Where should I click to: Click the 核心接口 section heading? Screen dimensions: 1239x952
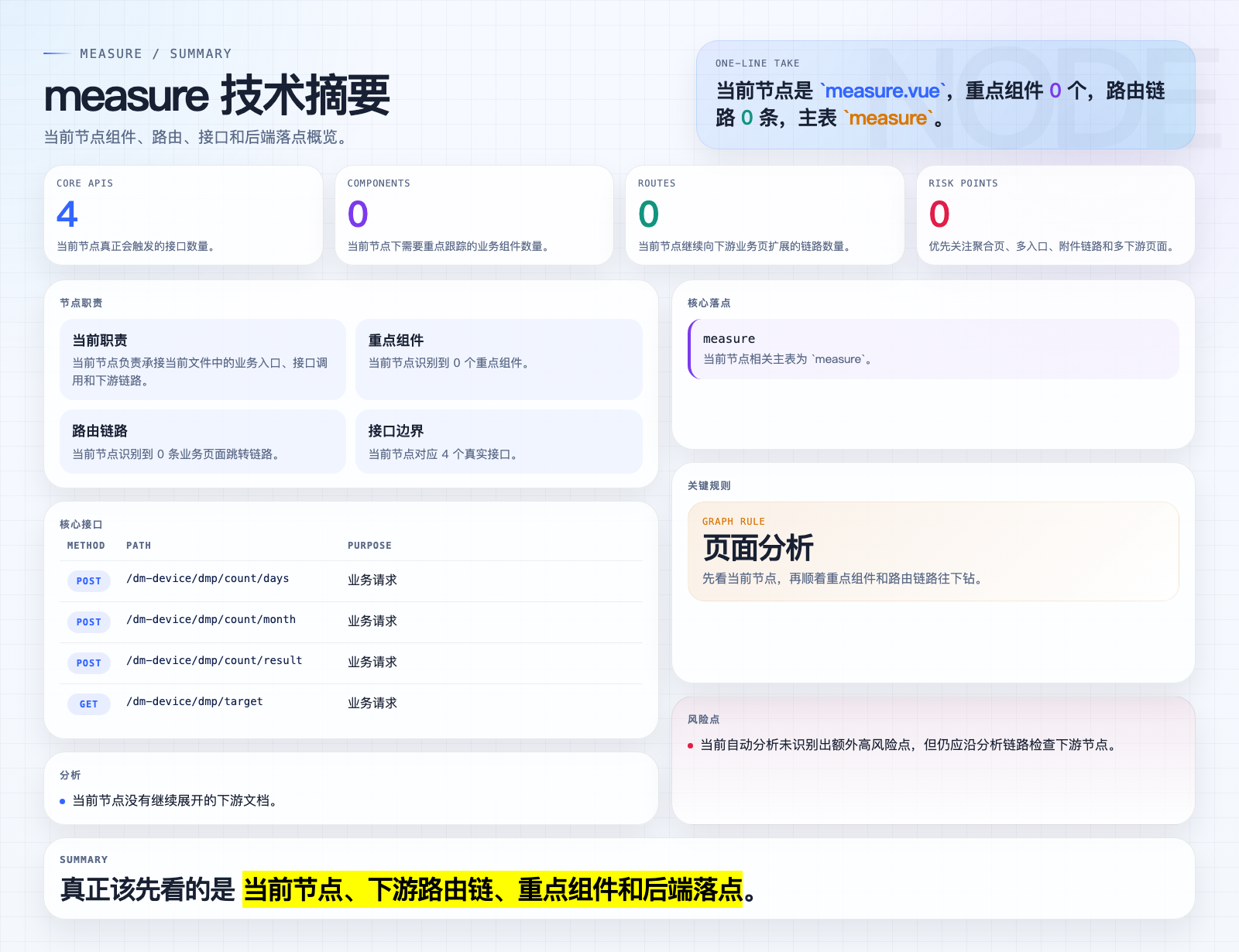point(81,524)
